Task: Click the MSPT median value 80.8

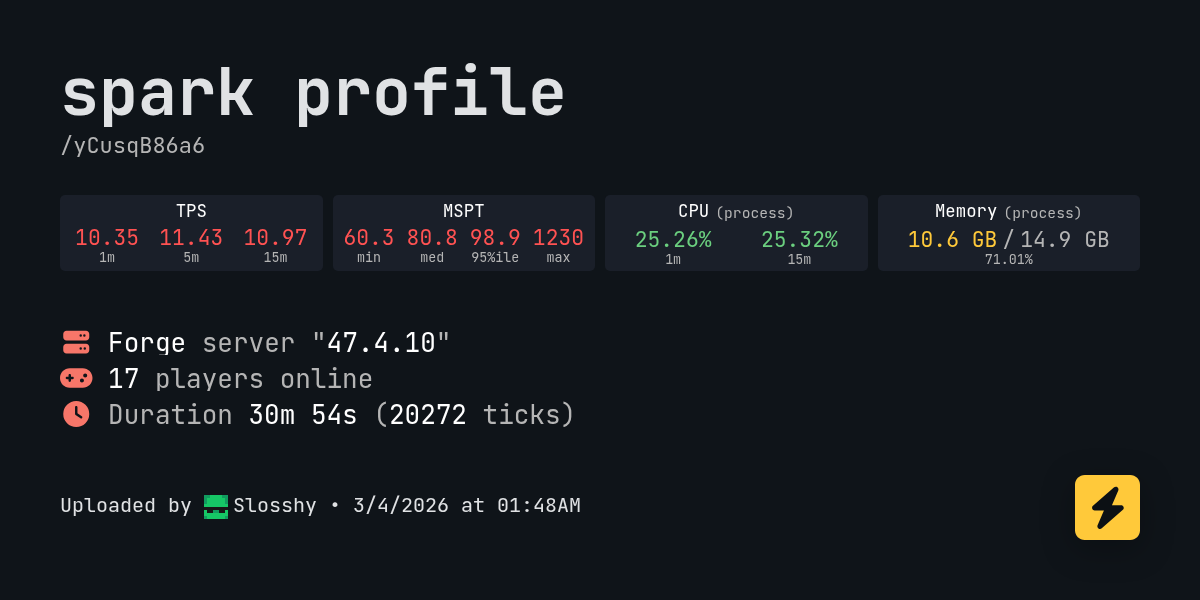Action: pos(432,238)
